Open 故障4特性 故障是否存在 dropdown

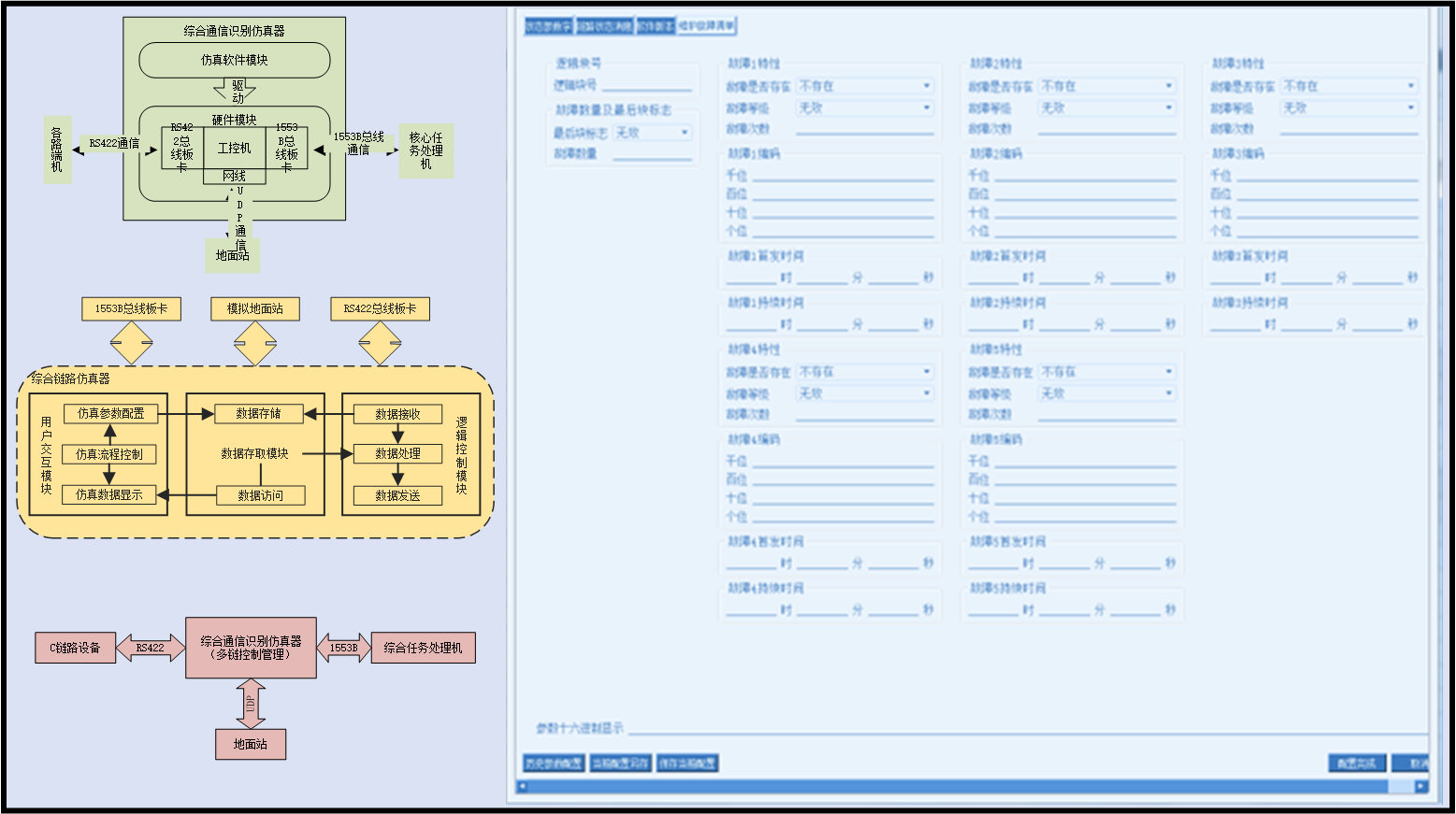(866, 372)
